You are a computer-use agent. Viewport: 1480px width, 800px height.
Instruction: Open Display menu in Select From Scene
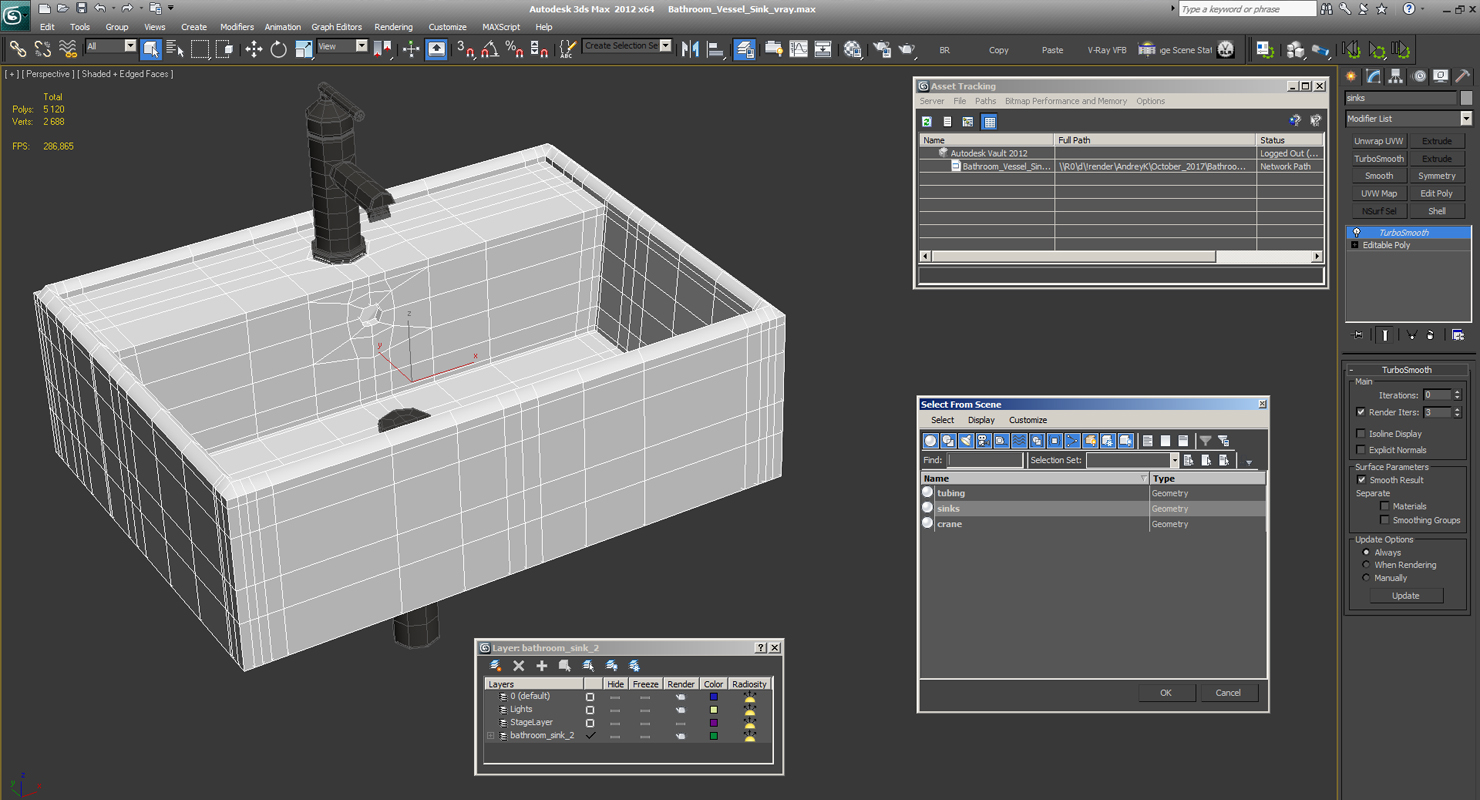981,420
